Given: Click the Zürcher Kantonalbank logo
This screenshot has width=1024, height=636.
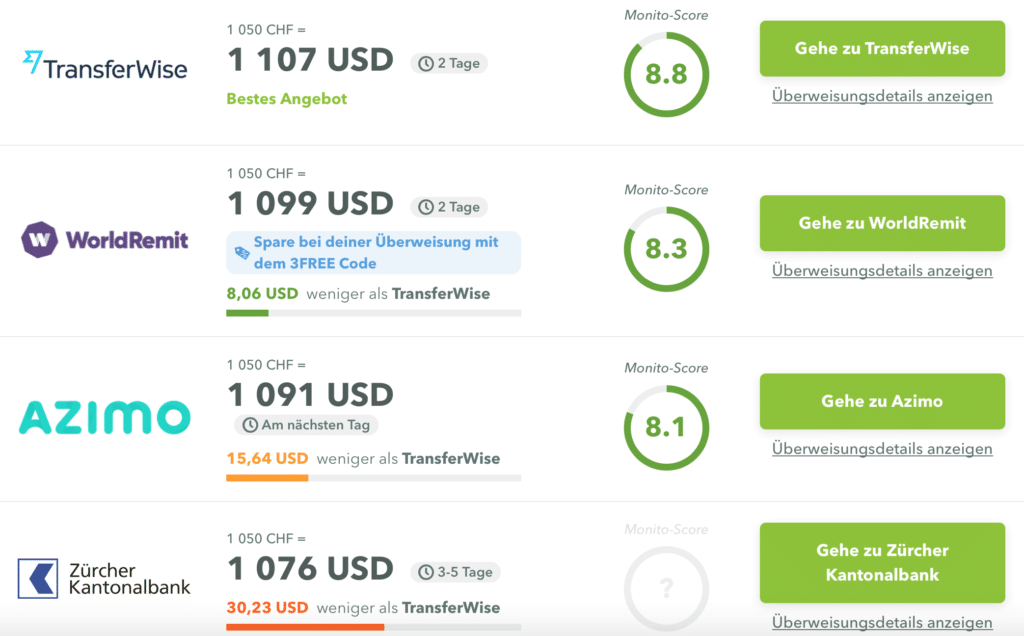Looking at the screenshot, I should 105,579.
